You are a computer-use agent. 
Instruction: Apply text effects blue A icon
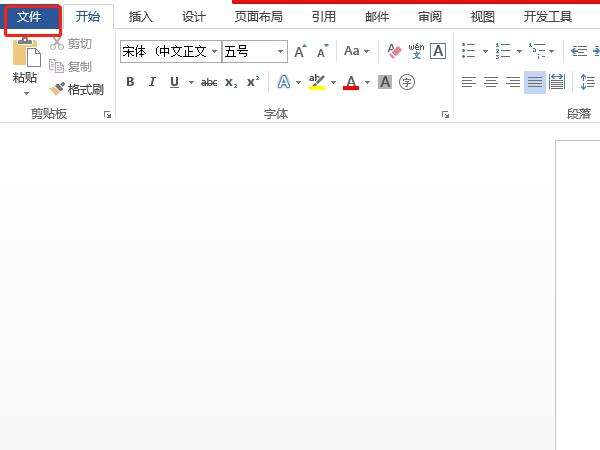pyautogui.click(x=284, y=82)
